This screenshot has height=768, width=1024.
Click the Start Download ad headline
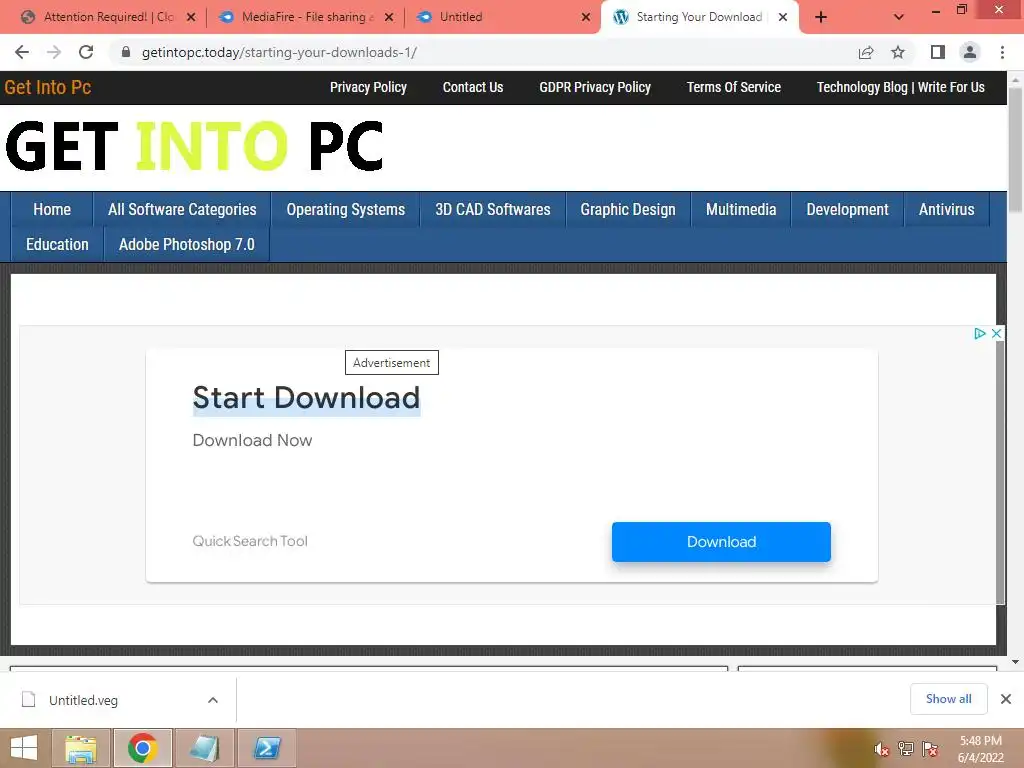pos(306,398)
